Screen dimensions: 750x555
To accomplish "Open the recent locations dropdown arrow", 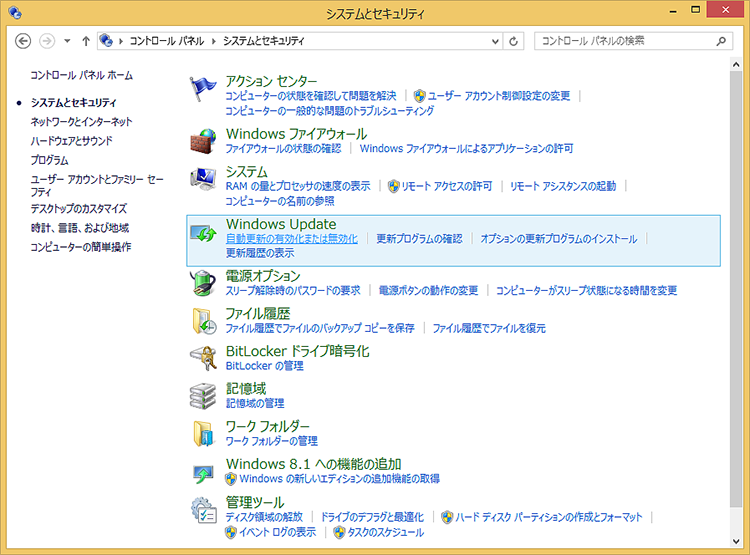I will 67,41.
